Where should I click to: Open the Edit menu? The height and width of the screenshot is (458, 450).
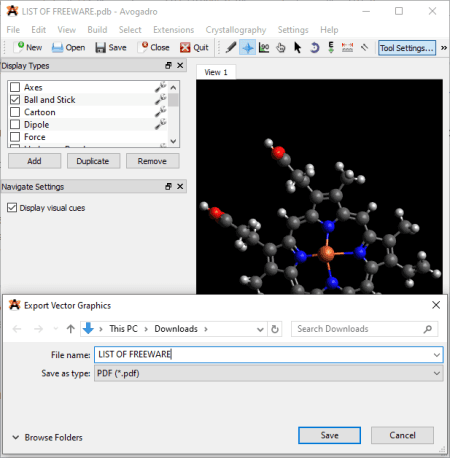click(x=39, y=30)
